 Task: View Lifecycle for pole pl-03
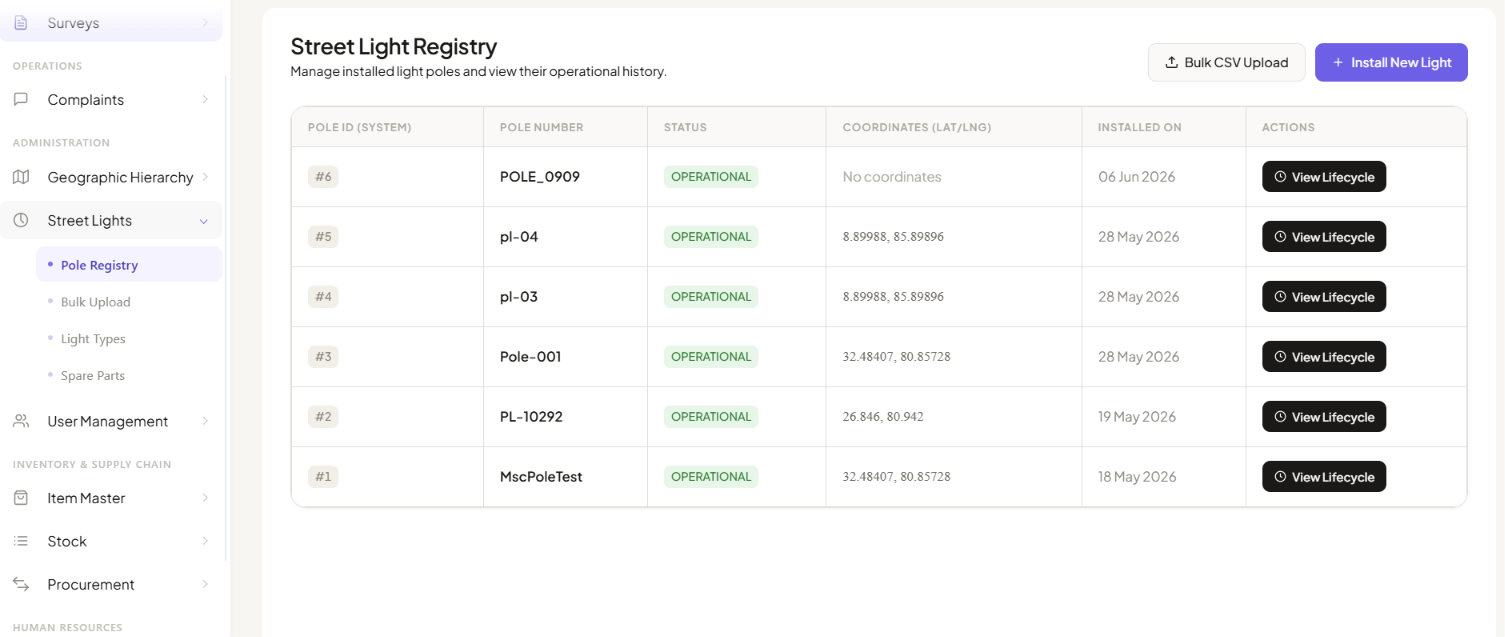(x=1324, y=297)
